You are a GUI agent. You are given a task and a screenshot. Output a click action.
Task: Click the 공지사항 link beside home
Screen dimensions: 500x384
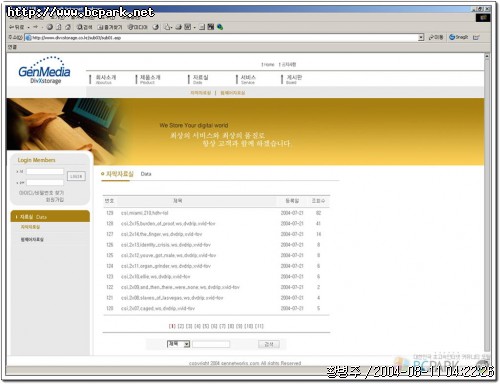coord(287,64)
